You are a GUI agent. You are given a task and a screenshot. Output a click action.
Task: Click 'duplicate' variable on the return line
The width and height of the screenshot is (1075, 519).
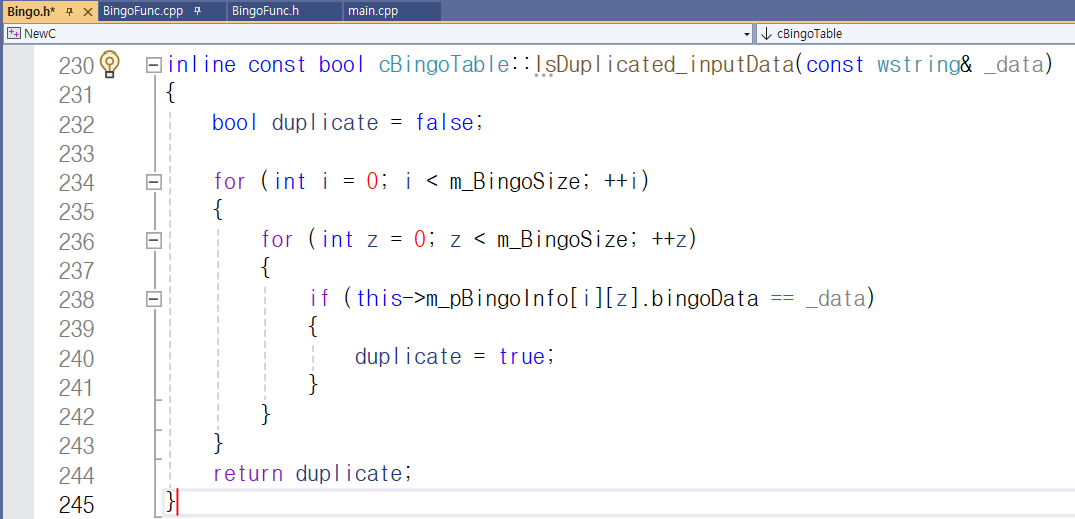point(348,473)
